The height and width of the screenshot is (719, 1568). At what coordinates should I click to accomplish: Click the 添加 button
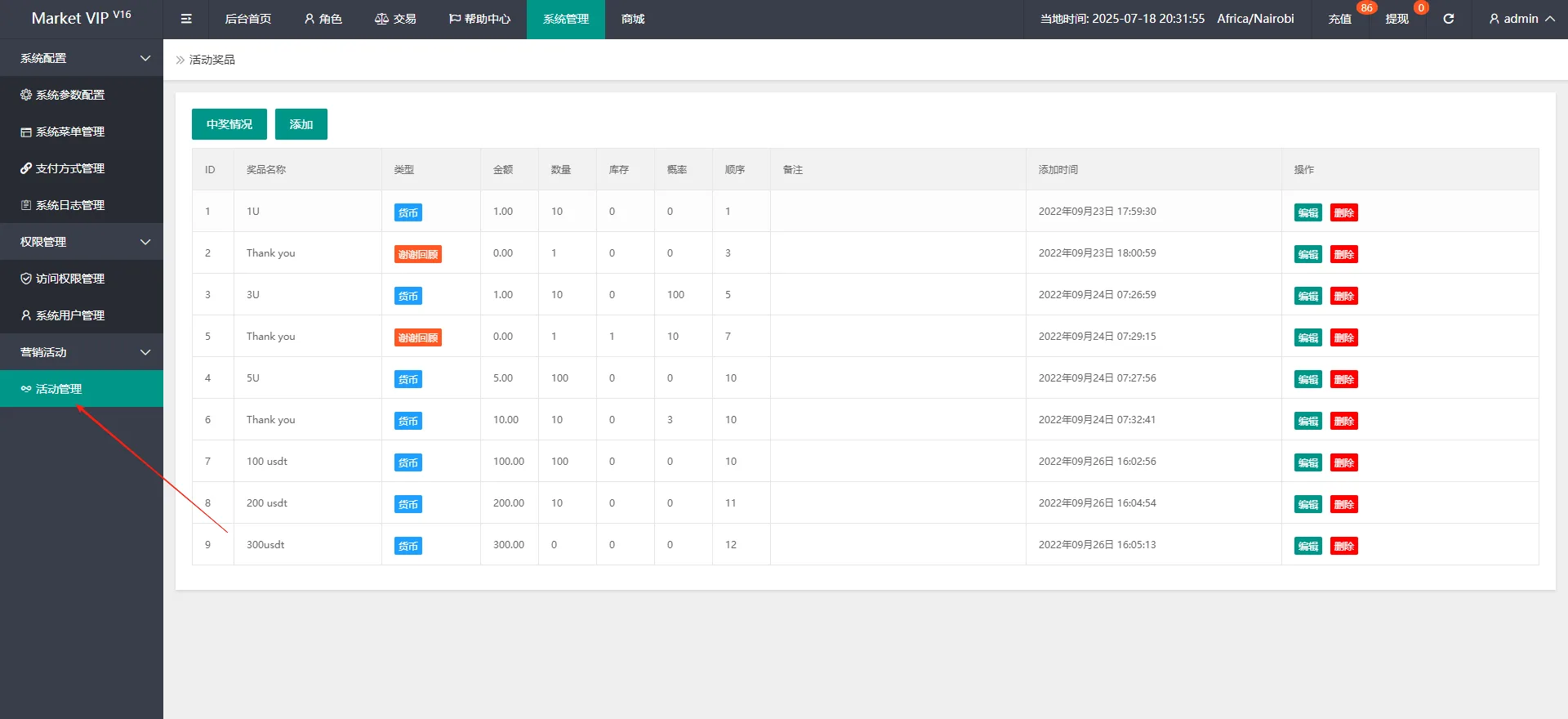click(x=301, y=124)
